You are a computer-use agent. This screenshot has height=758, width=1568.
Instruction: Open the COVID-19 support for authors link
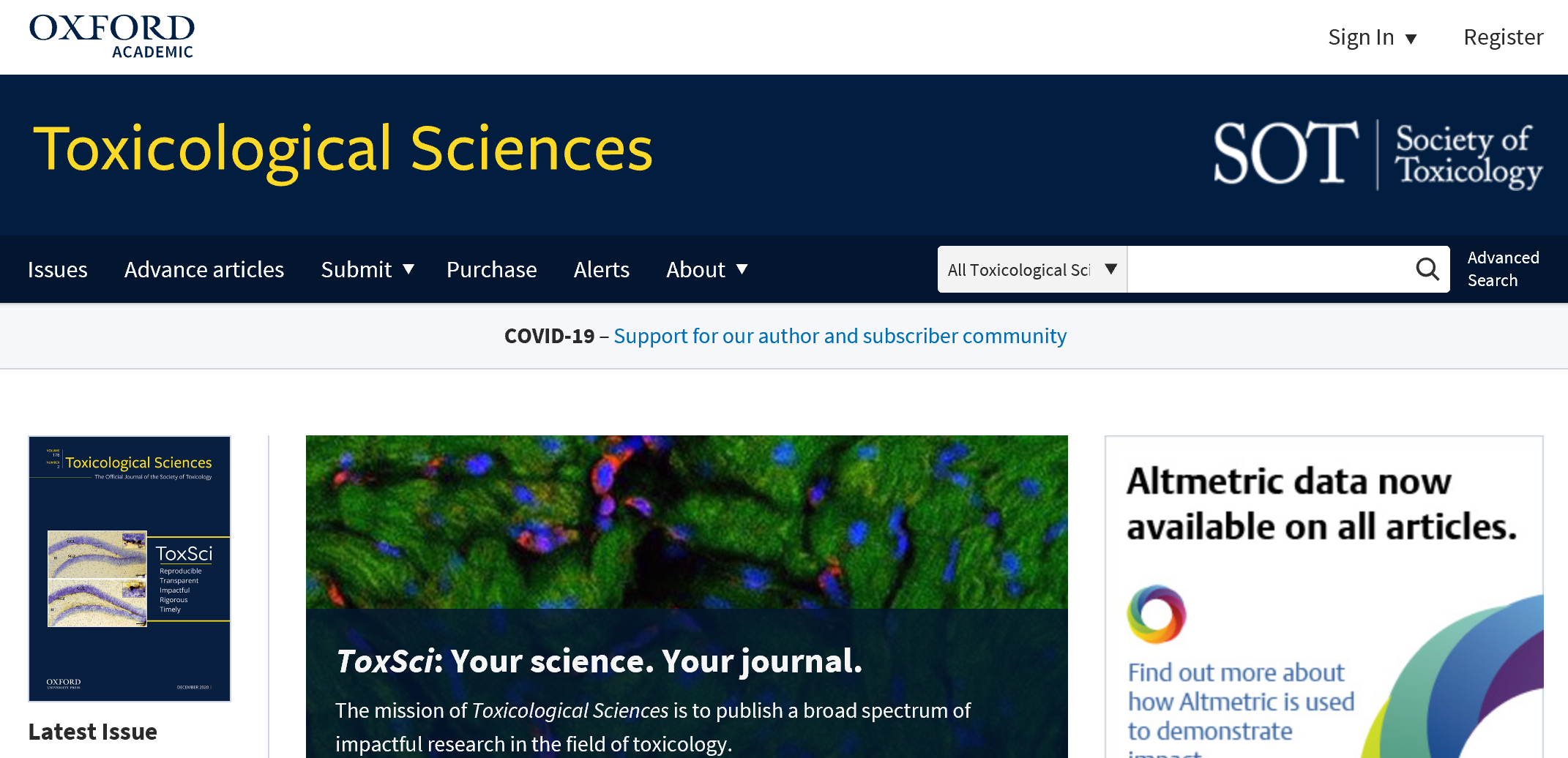coord(840,336)
